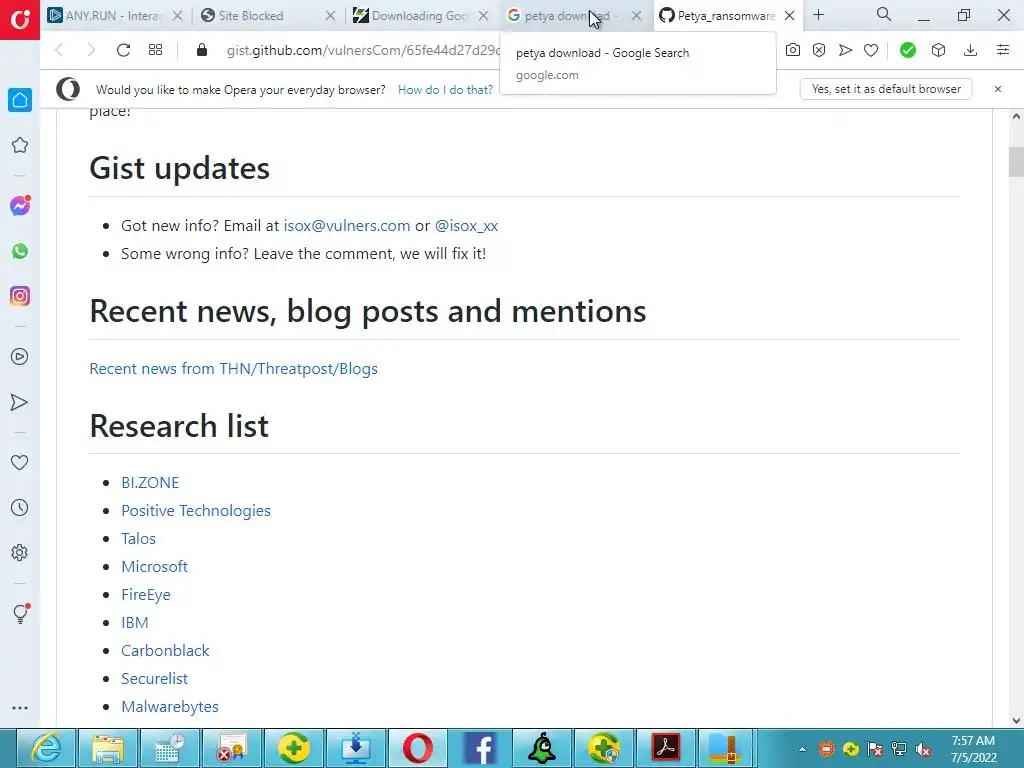1024x768 pixels.
Task: Click the site security padlock icon
Action: [202, 50]
